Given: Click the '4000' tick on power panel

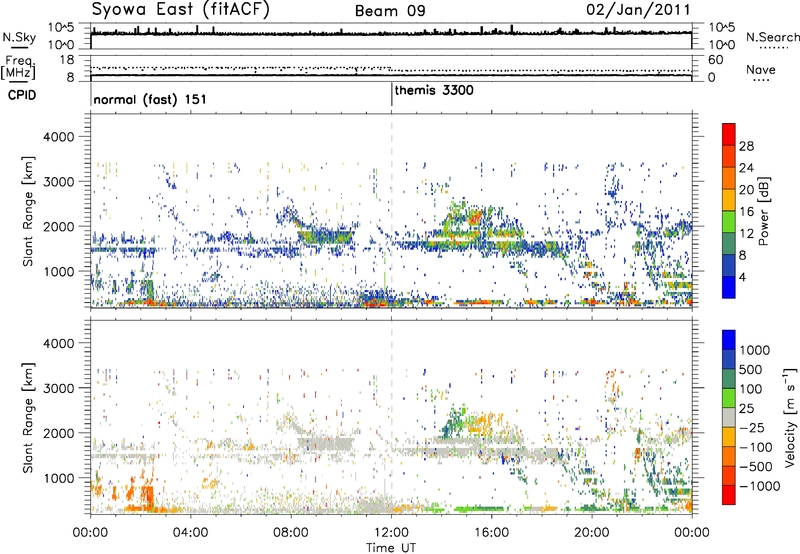Looking at the screenshot, I should pos(58,137).
